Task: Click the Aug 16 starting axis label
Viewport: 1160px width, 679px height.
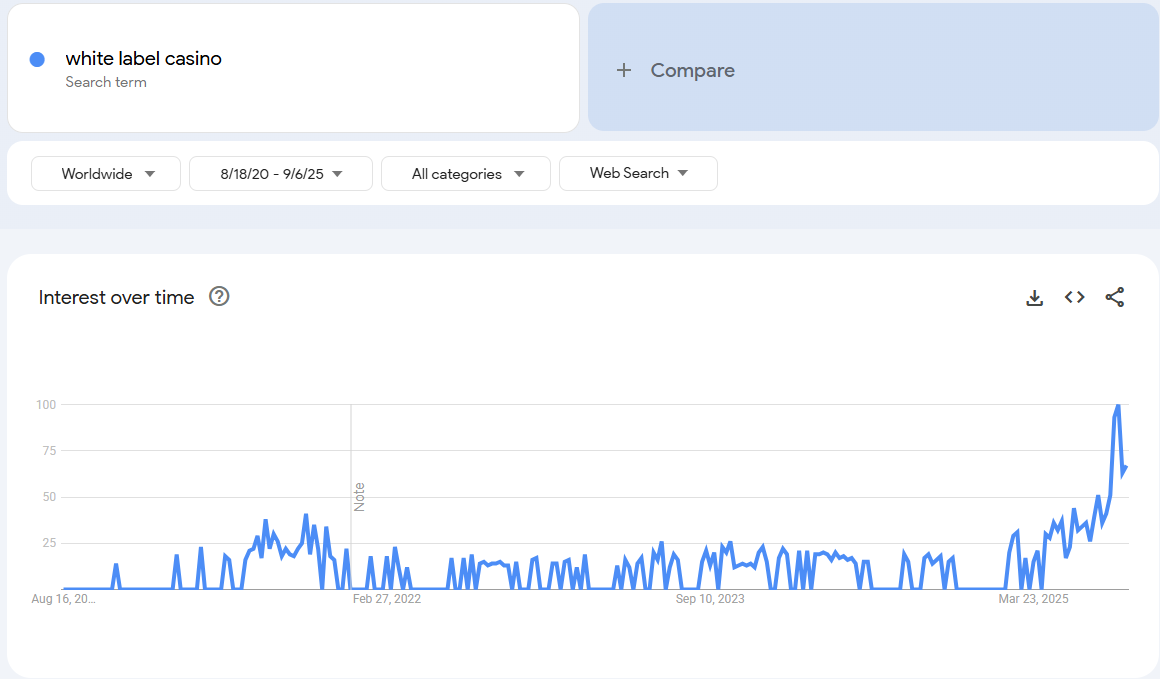Action: pos(64,599)
